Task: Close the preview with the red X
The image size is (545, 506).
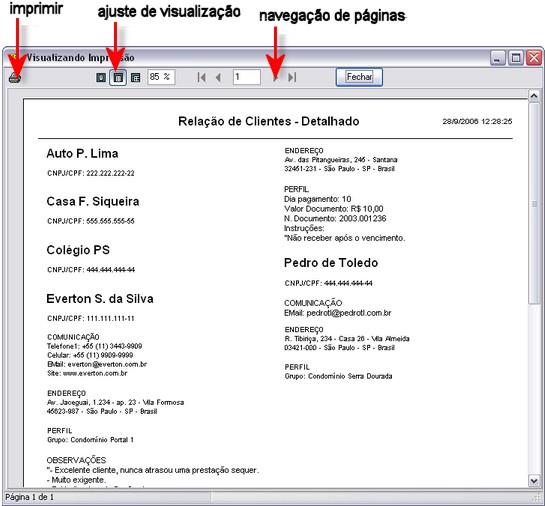Action: pyautogui.click(x=534, y=58)
